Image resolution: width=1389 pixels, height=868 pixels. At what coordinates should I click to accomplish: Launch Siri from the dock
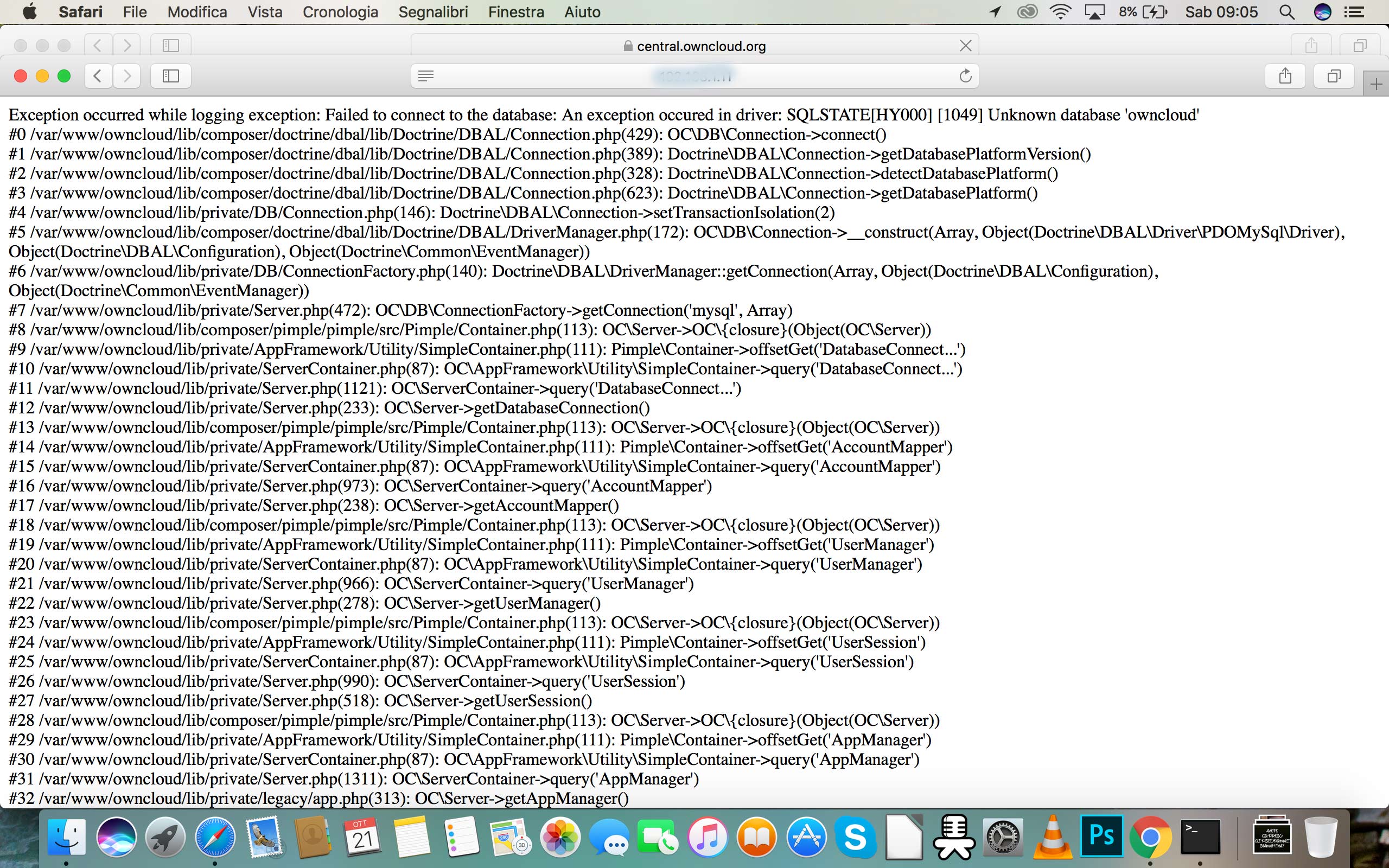(117, 837)
